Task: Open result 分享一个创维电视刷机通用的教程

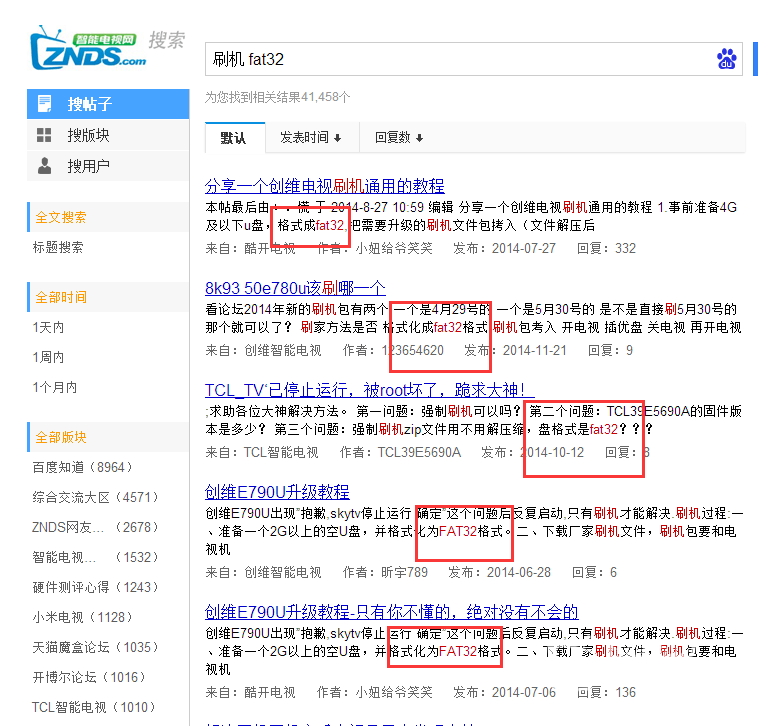Action: 324,186
